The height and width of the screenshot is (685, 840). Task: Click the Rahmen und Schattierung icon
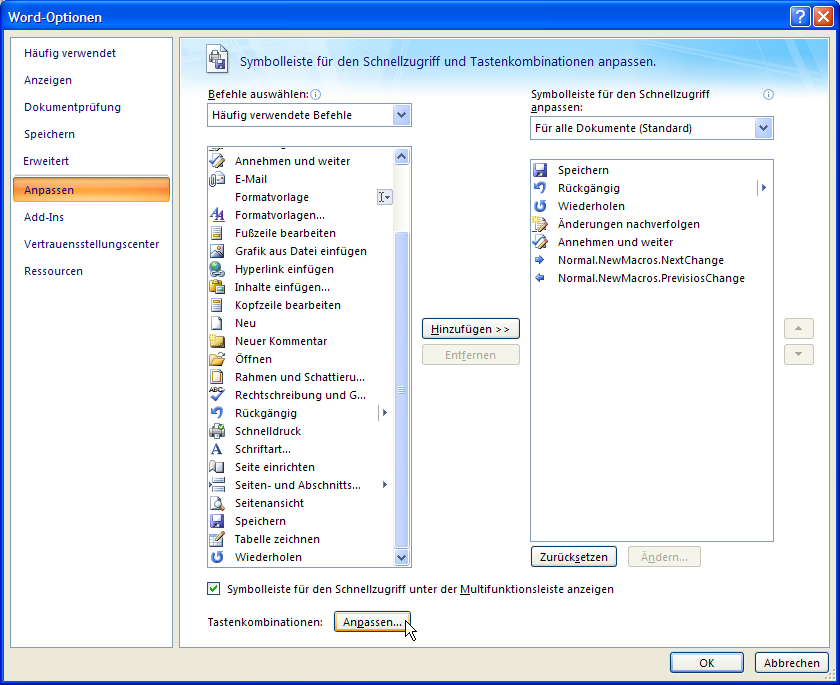tap(217, 377)
